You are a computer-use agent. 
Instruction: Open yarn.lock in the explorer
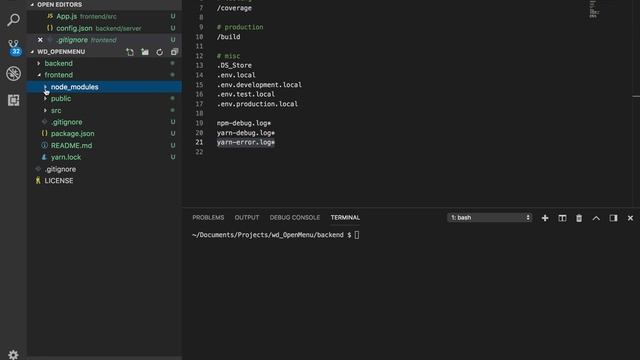click(x=104, y=157)
